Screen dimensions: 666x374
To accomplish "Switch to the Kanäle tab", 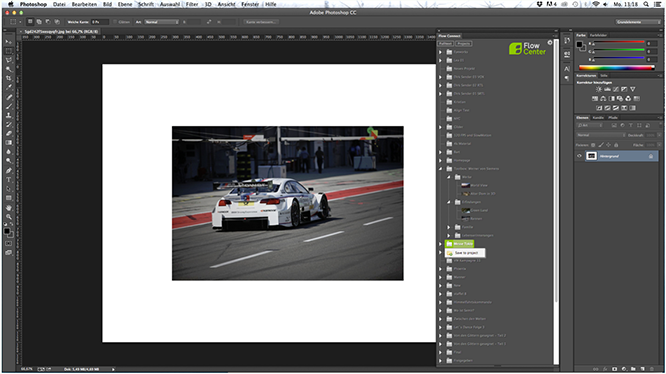I will pyautogui.click(x=598, y=118).
